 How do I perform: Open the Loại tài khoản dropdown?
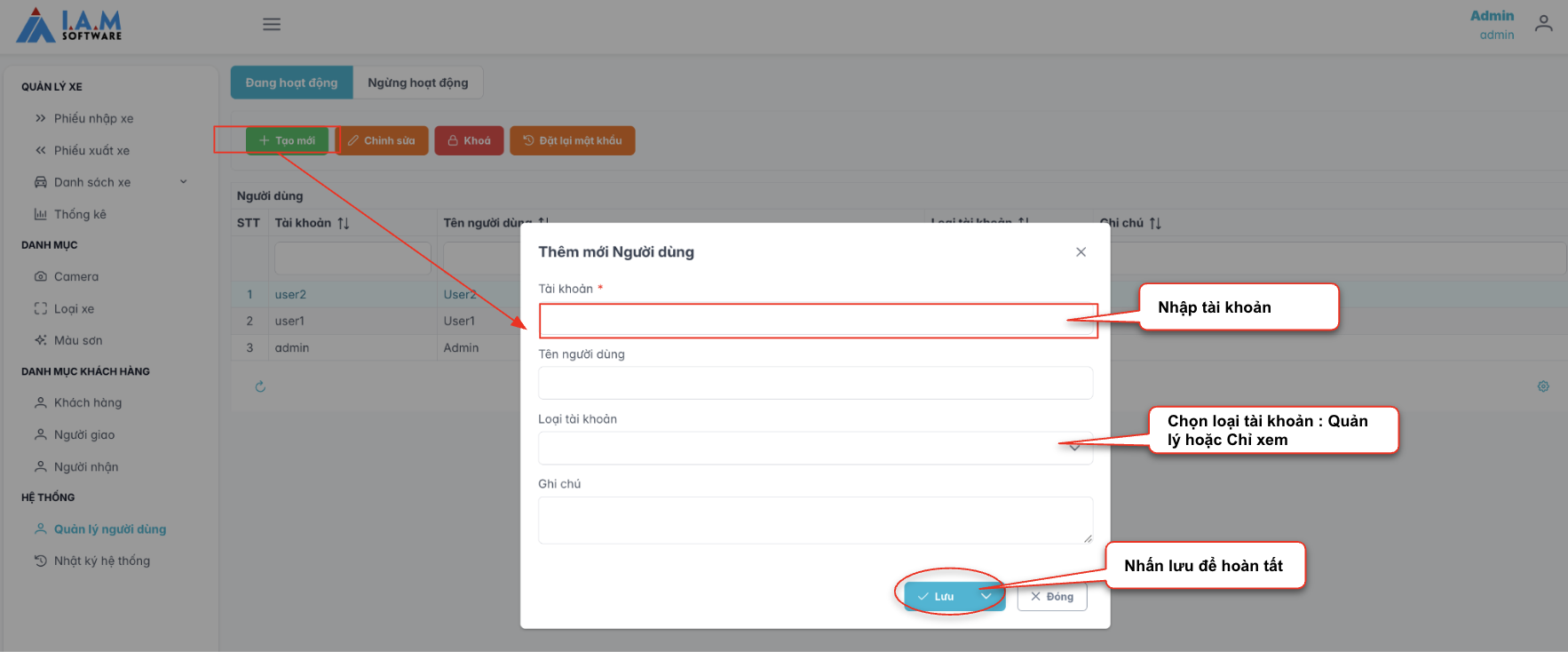coord(814,448)
